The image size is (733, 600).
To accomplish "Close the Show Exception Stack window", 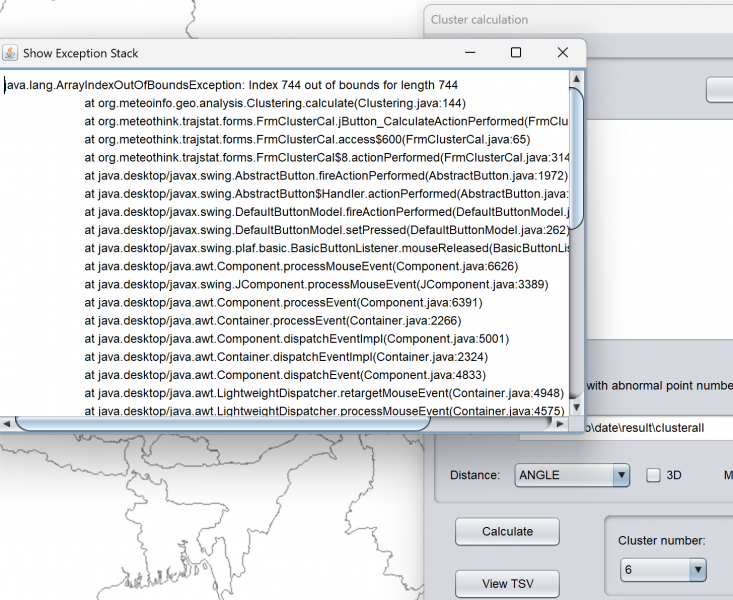I will pyautogui.click(x=563, y=52).
